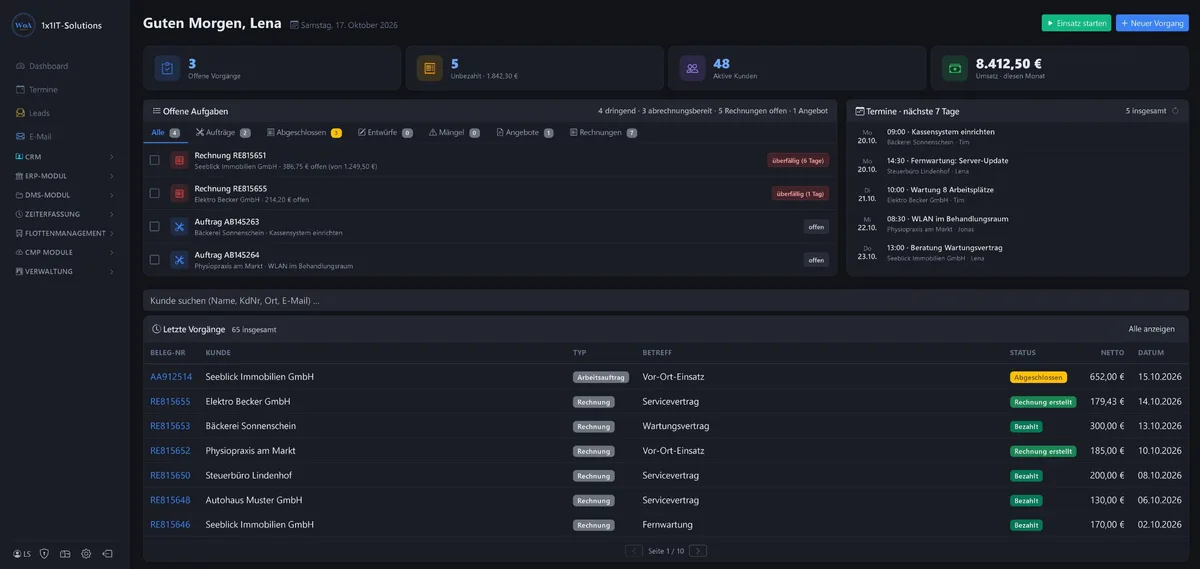This screenshot has width=1200, height=569.
Task: Select the Alle tab in Offene Aufgaben
Action: (x=165, y=132)
